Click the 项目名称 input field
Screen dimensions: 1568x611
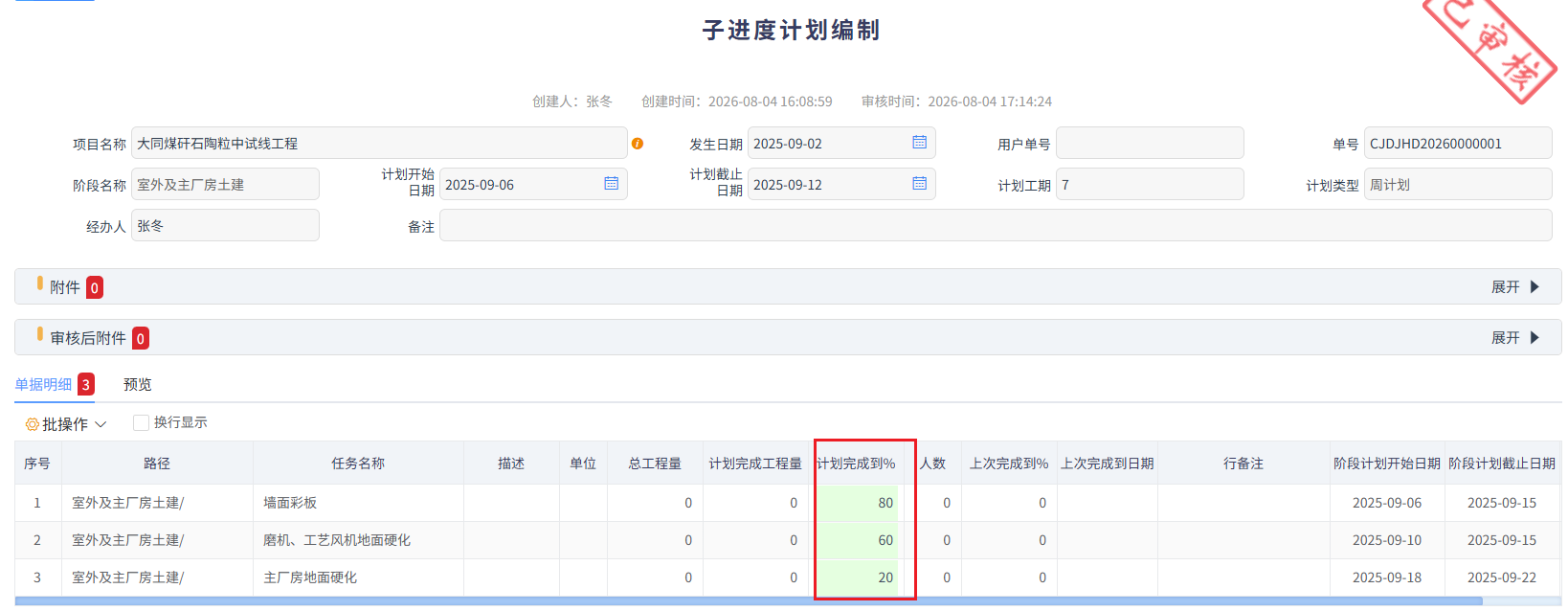(379, 144)
